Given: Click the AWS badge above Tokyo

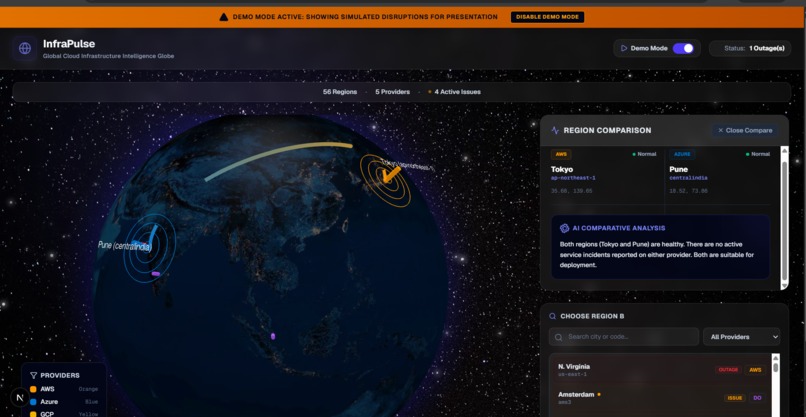Looking at the screenshot, I should (x=560, y=154).
